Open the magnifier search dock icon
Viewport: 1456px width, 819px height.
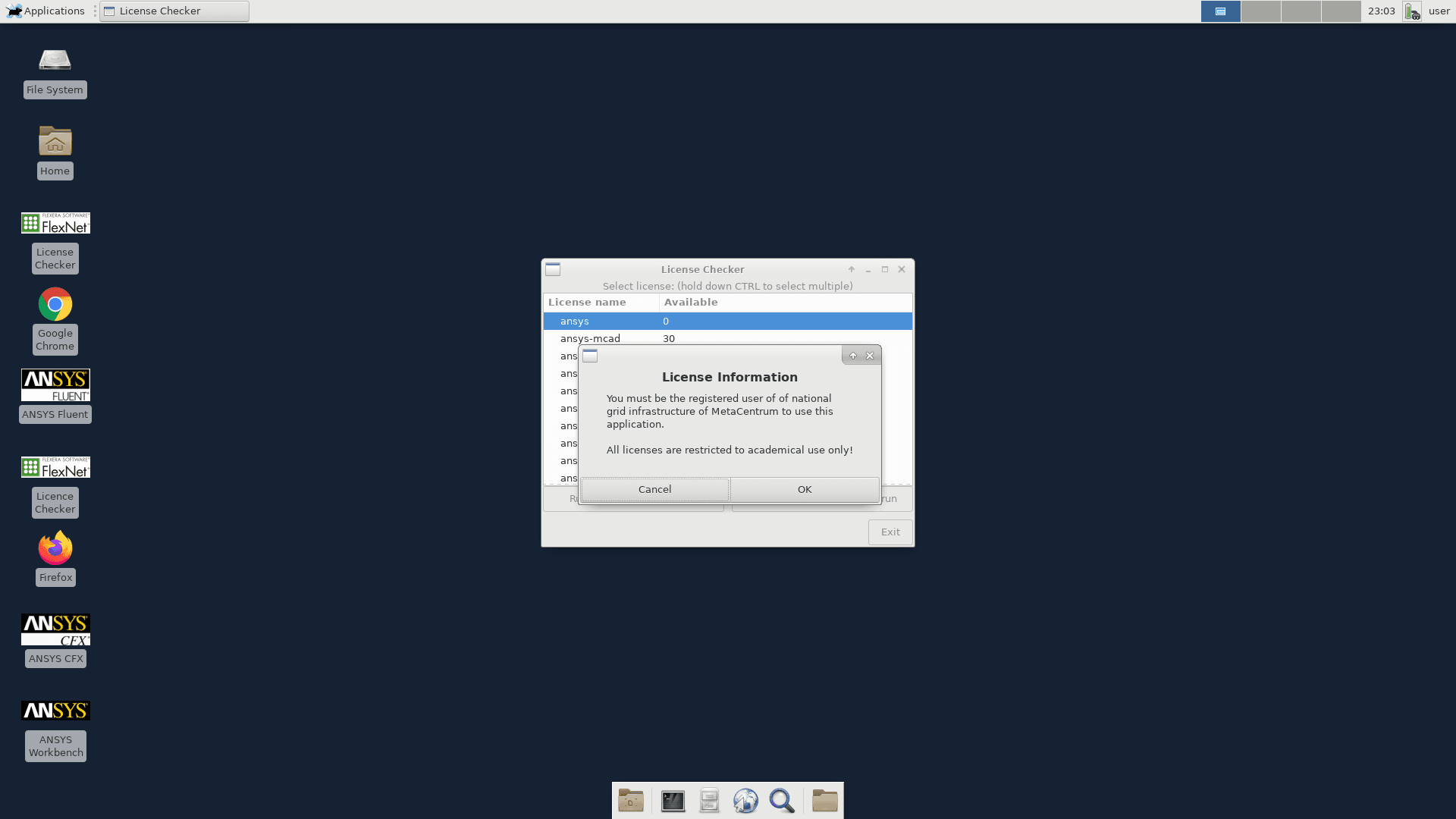click(x=782, y=801)
